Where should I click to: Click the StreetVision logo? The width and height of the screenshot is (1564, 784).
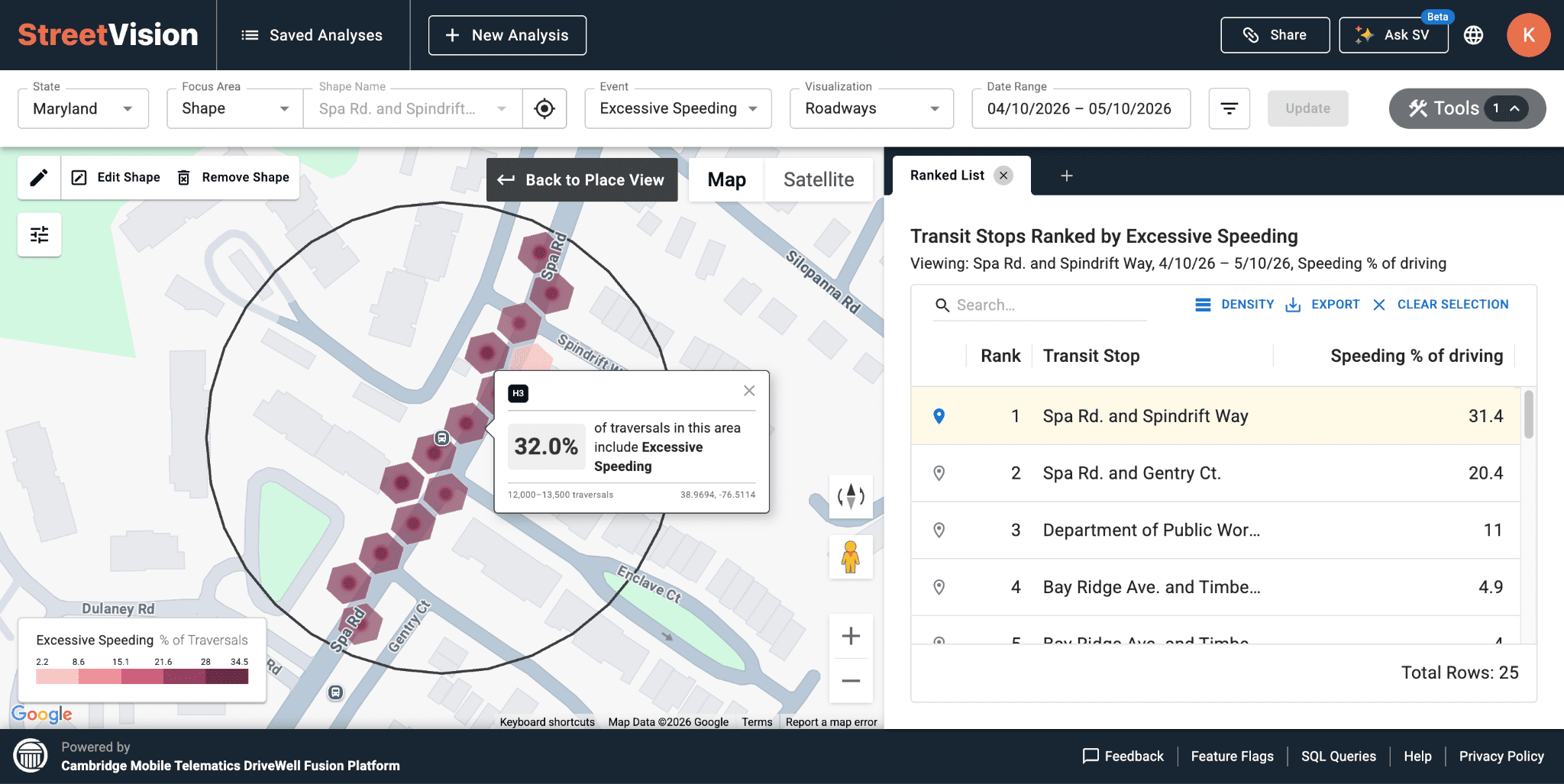pos(108,35)
